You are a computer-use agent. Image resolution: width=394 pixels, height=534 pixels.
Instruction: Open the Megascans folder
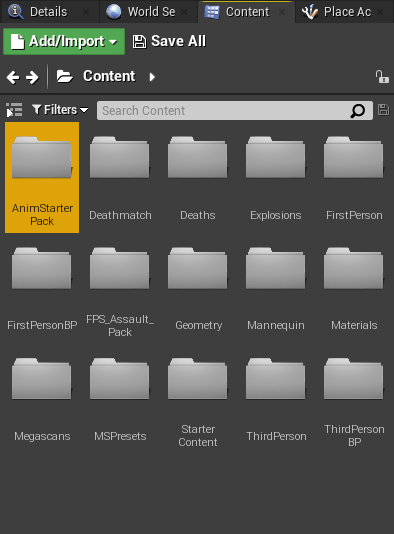pos(42,400)
